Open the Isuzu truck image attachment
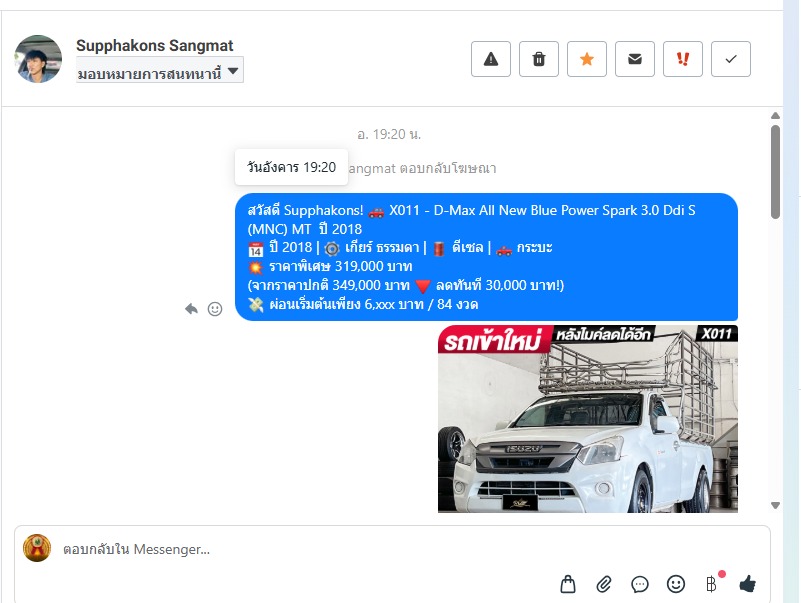 click(587, 419)
